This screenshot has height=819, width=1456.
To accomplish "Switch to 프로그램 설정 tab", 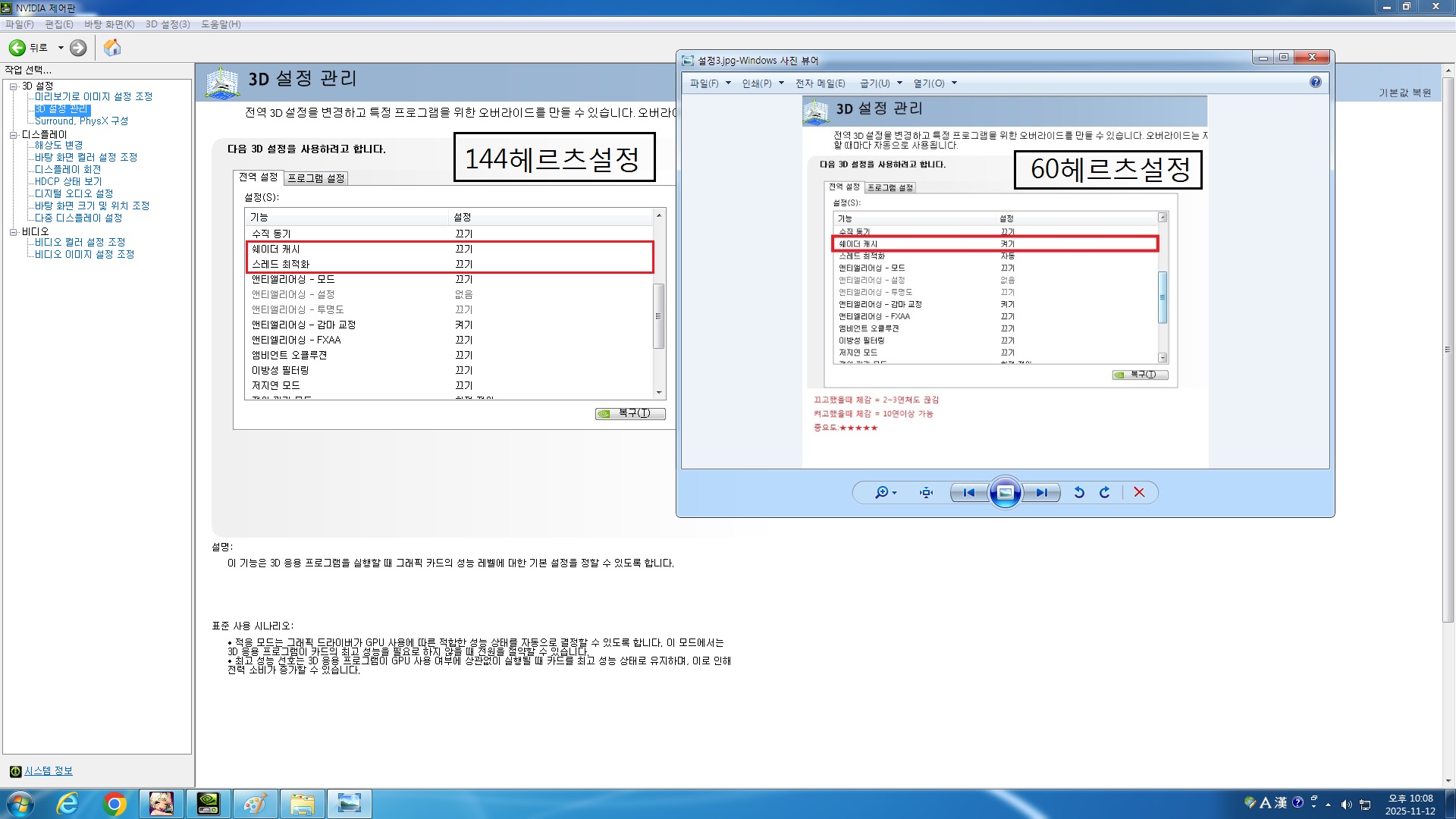I will tap(316, 178).
